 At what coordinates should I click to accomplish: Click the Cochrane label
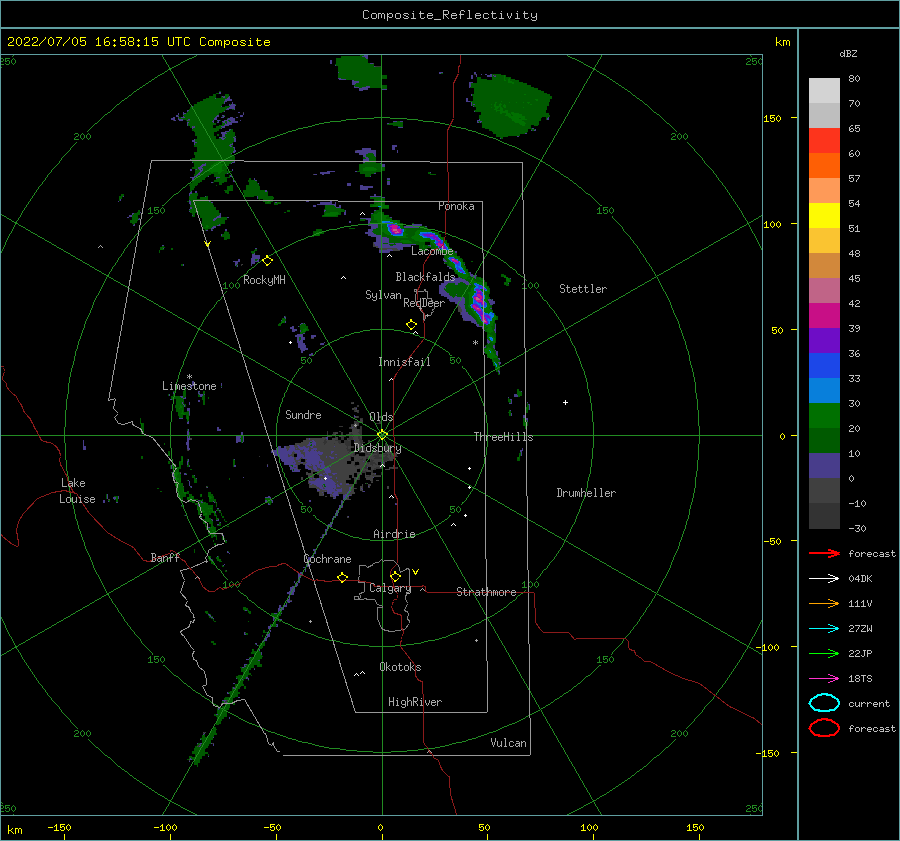point(327,559)
